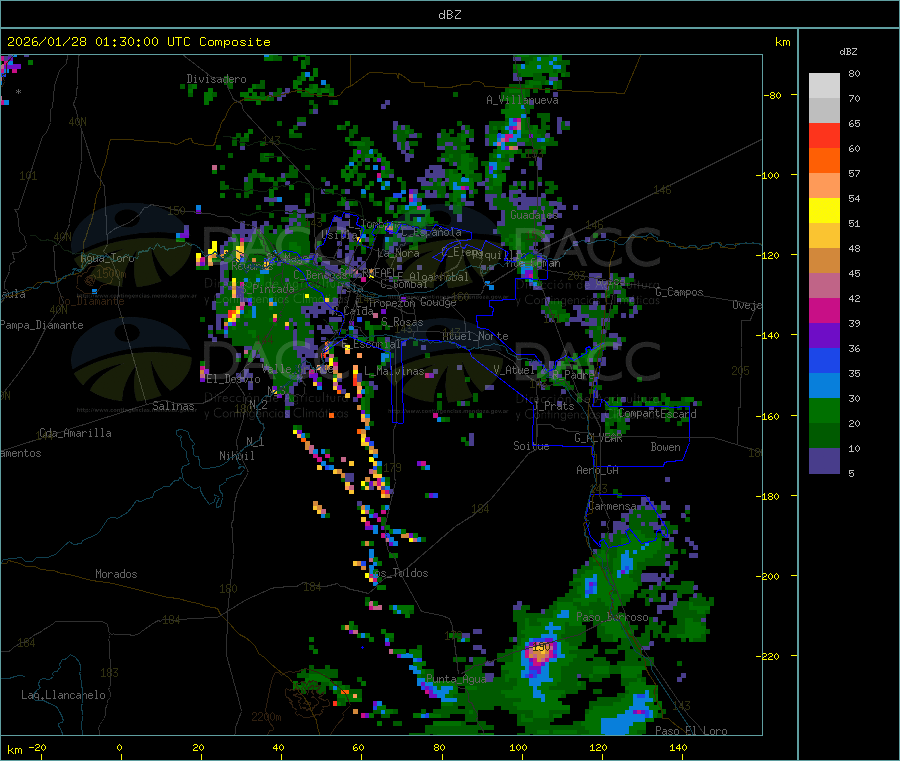Click the G_ALVEAR label
The image size is (900, 761).
pos(598,438)
